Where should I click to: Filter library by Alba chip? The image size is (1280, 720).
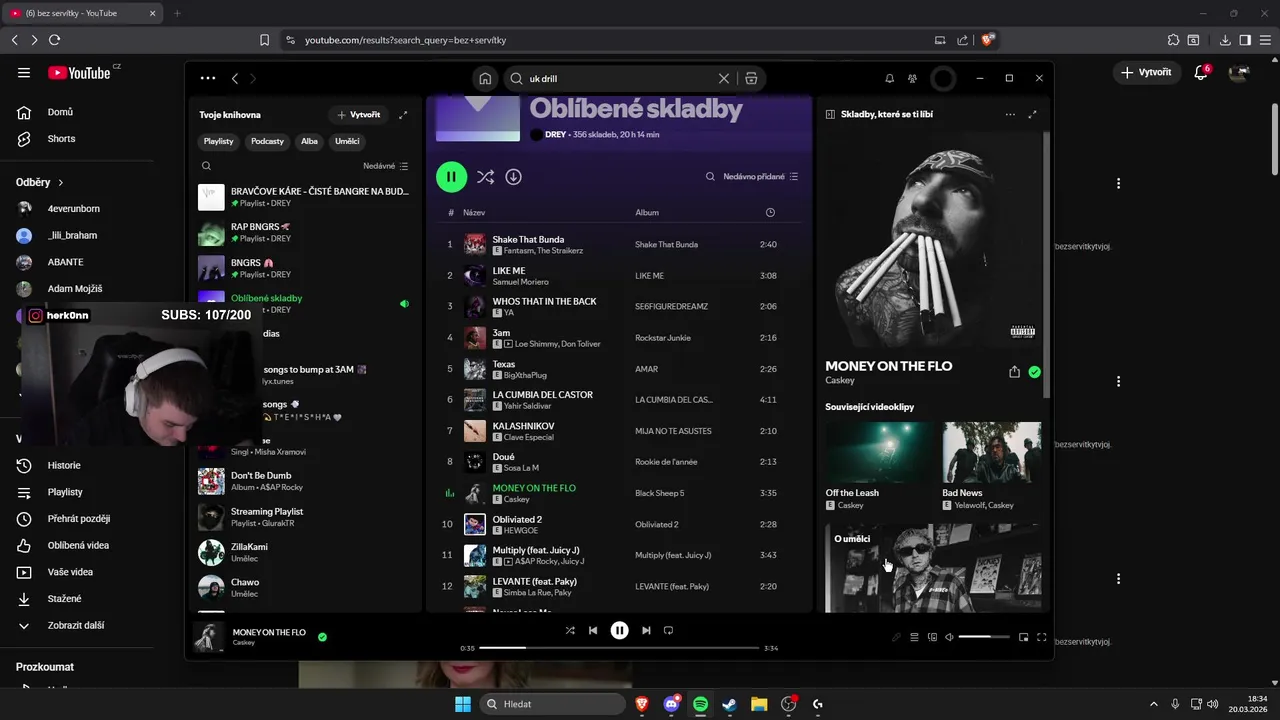point(309,141)
